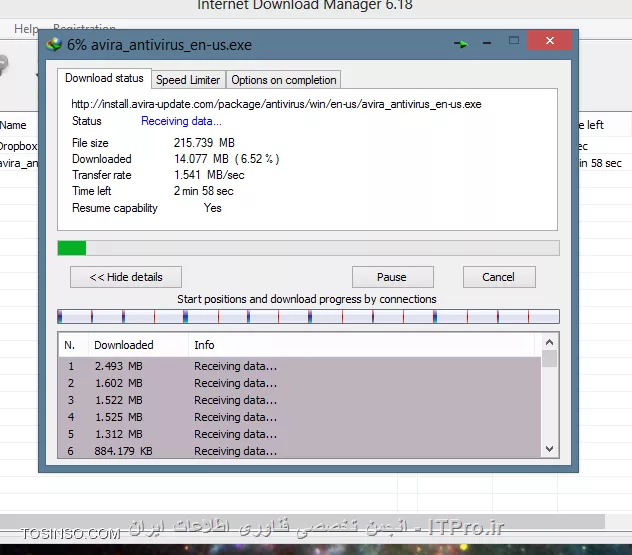Click the Resume capability value Yes

point(212,208)
